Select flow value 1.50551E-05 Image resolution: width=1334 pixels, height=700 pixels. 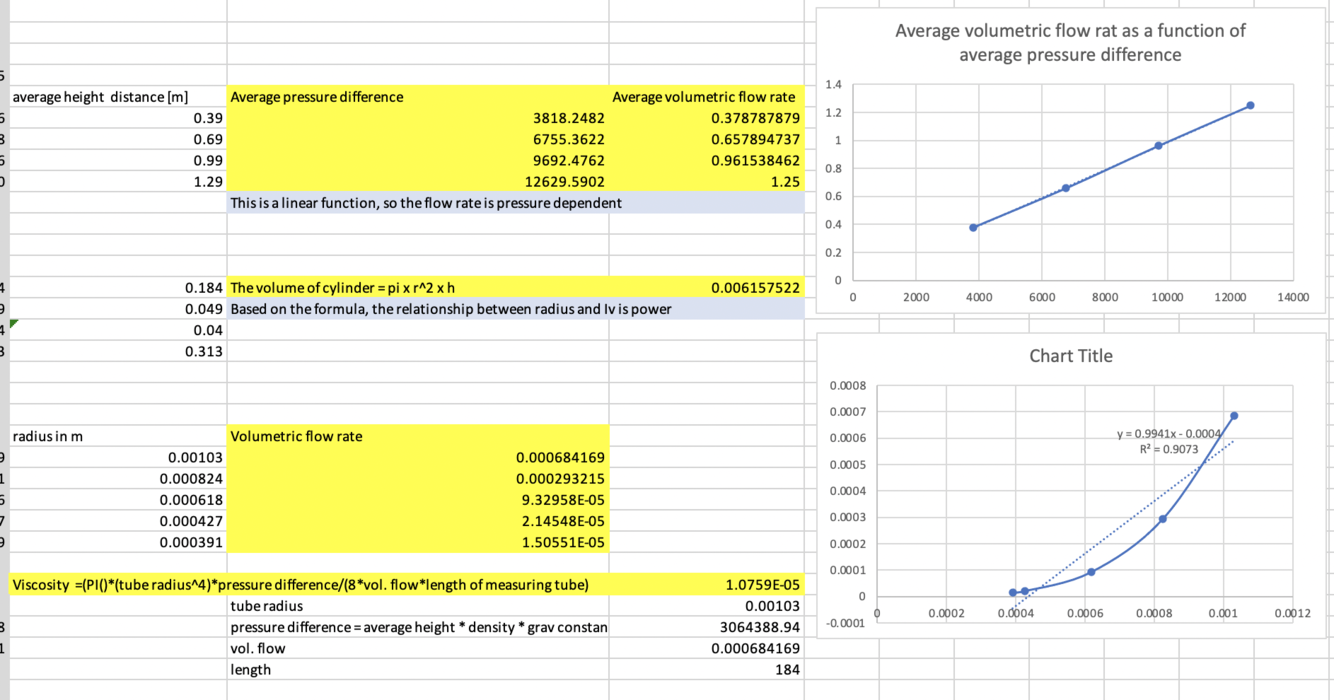[x=418, y=542]
